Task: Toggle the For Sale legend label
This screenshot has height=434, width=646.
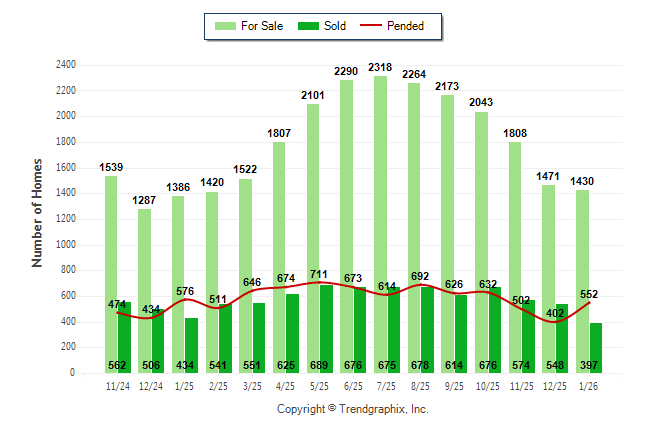Action: click(261, 27)
